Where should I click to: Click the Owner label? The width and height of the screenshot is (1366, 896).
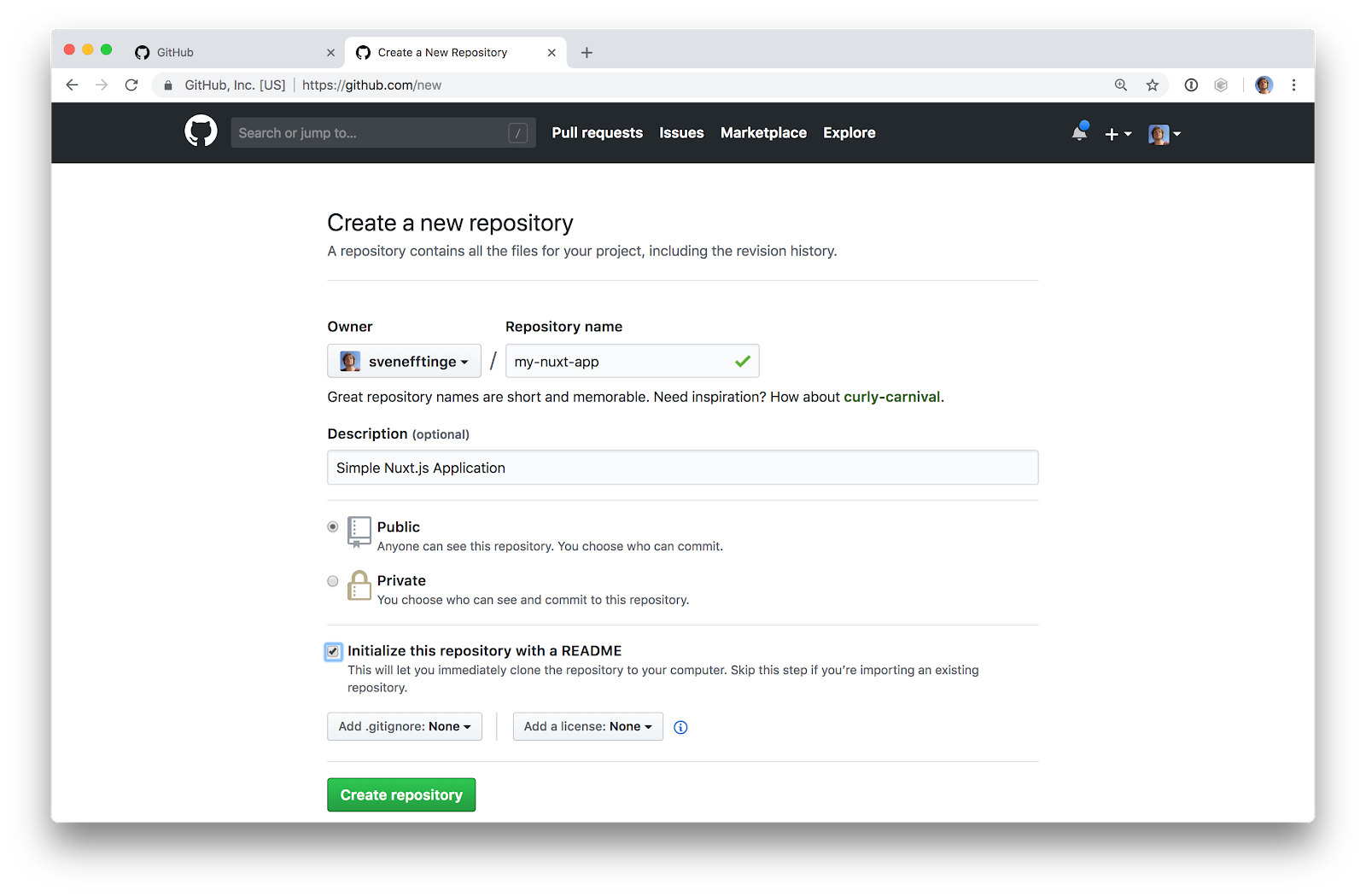point(350,327)
